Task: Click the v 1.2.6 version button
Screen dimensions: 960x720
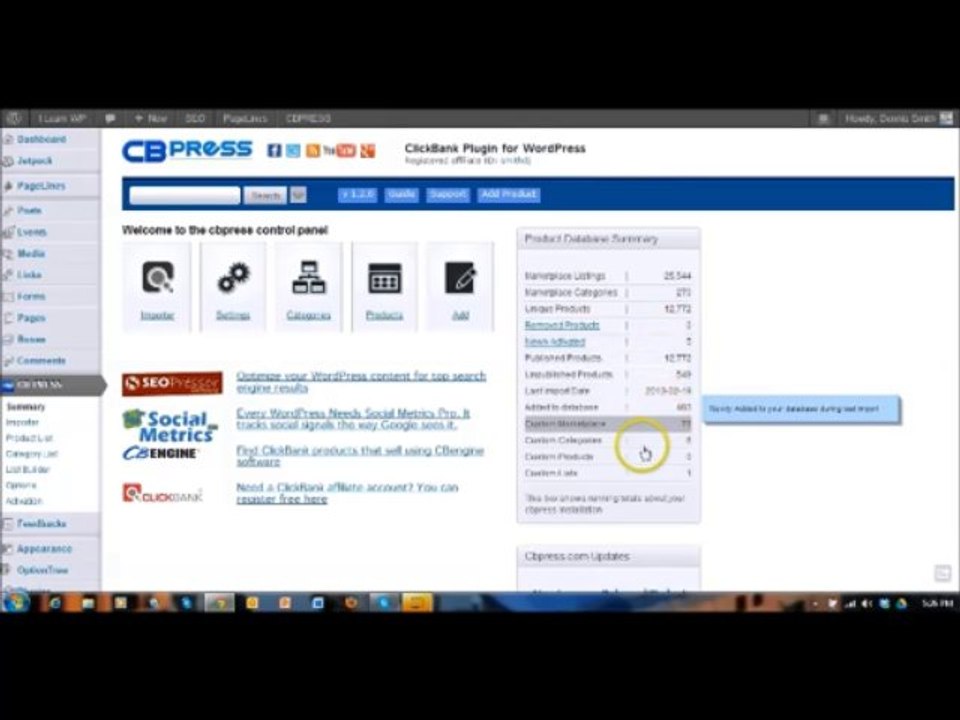Action: tap(358, 194)
